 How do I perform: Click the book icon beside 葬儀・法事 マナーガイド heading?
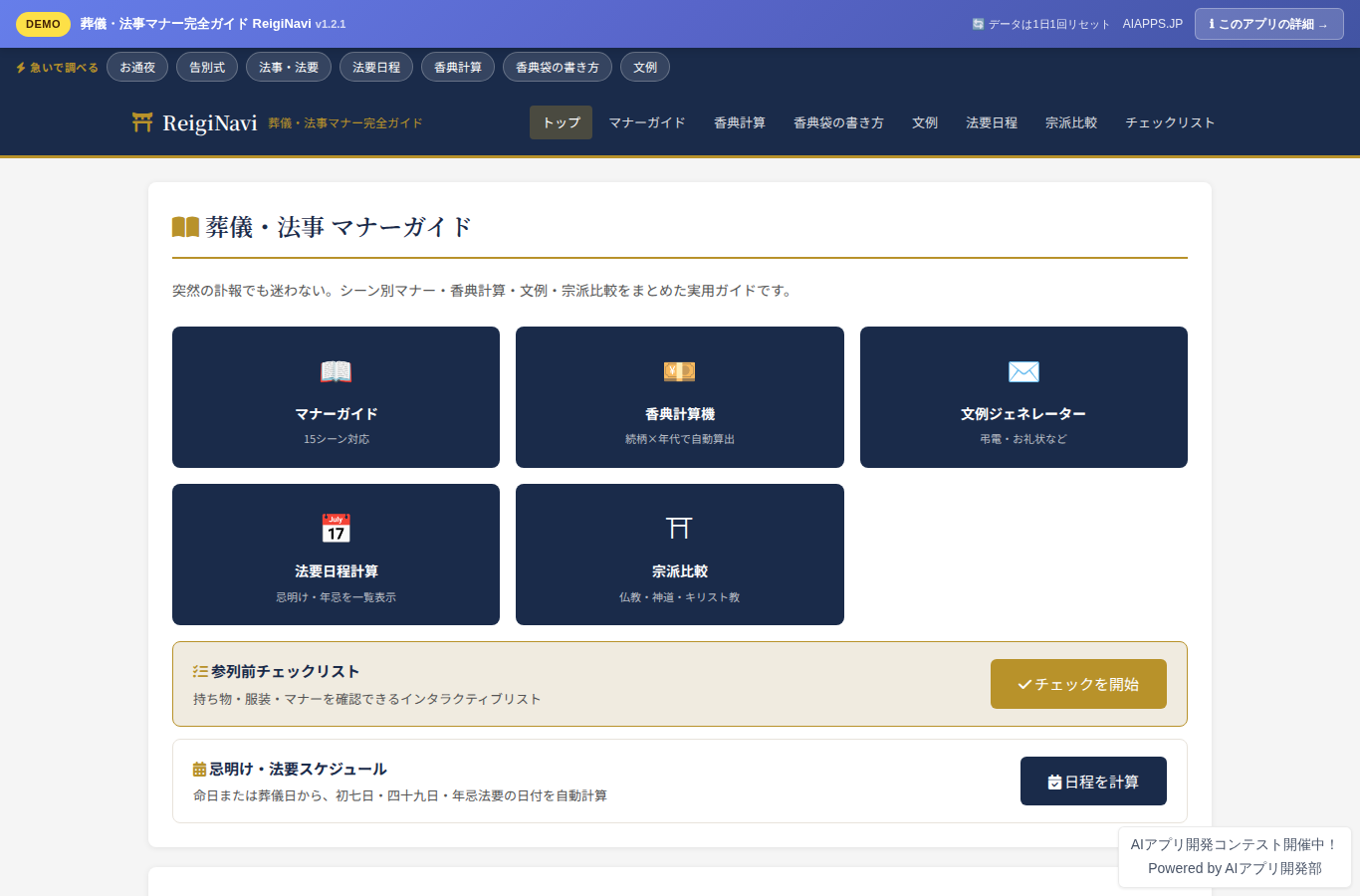pyautogui.click(x=185, y=227)
